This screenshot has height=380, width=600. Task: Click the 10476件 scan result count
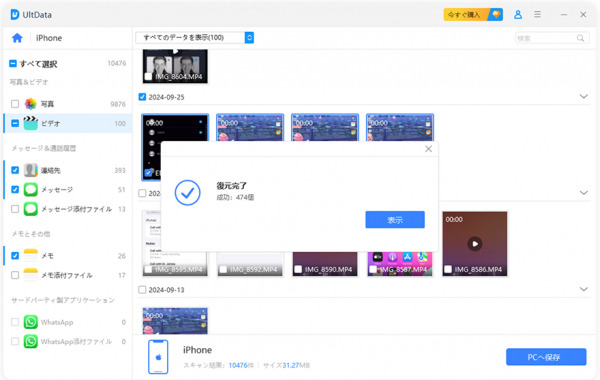point(241,365)
